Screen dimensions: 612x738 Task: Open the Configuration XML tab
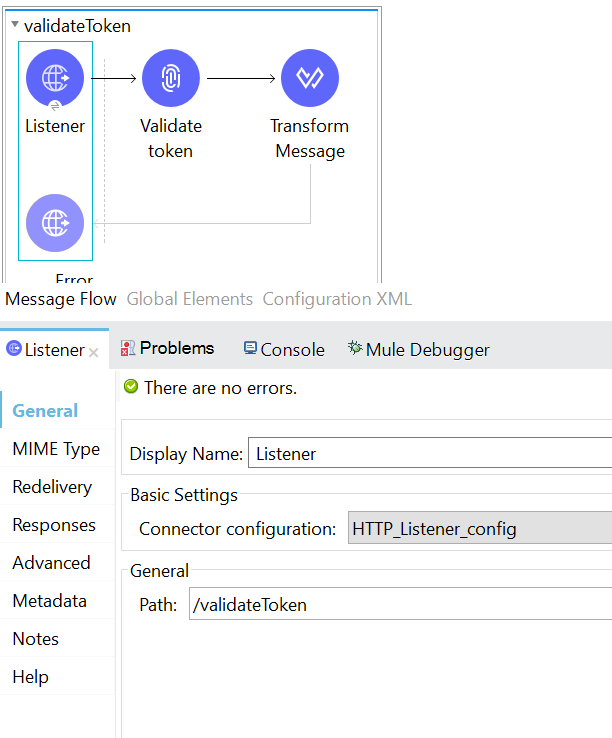pyautogui.click(x=337, y=299)
